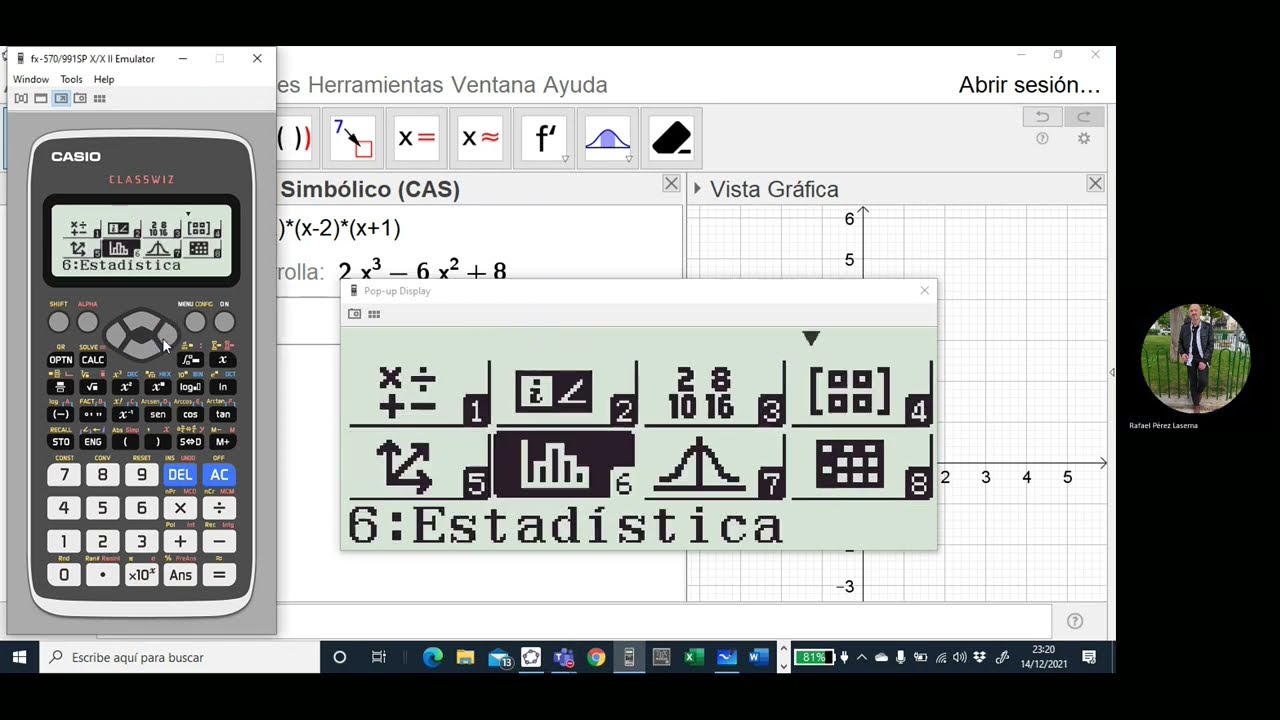This screenshot has height=720, width=1280.
Task: Click calculator S⇔D key
Action: (x=190, y=442)
